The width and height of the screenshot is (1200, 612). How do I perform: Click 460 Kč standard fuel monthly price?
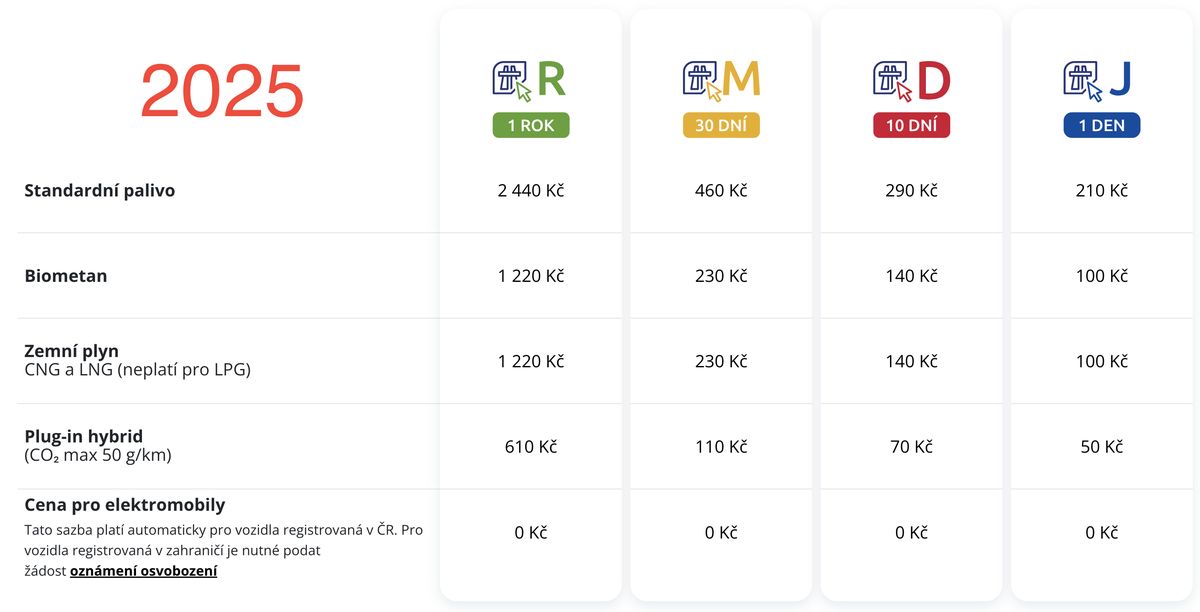[x=721, y=190]
